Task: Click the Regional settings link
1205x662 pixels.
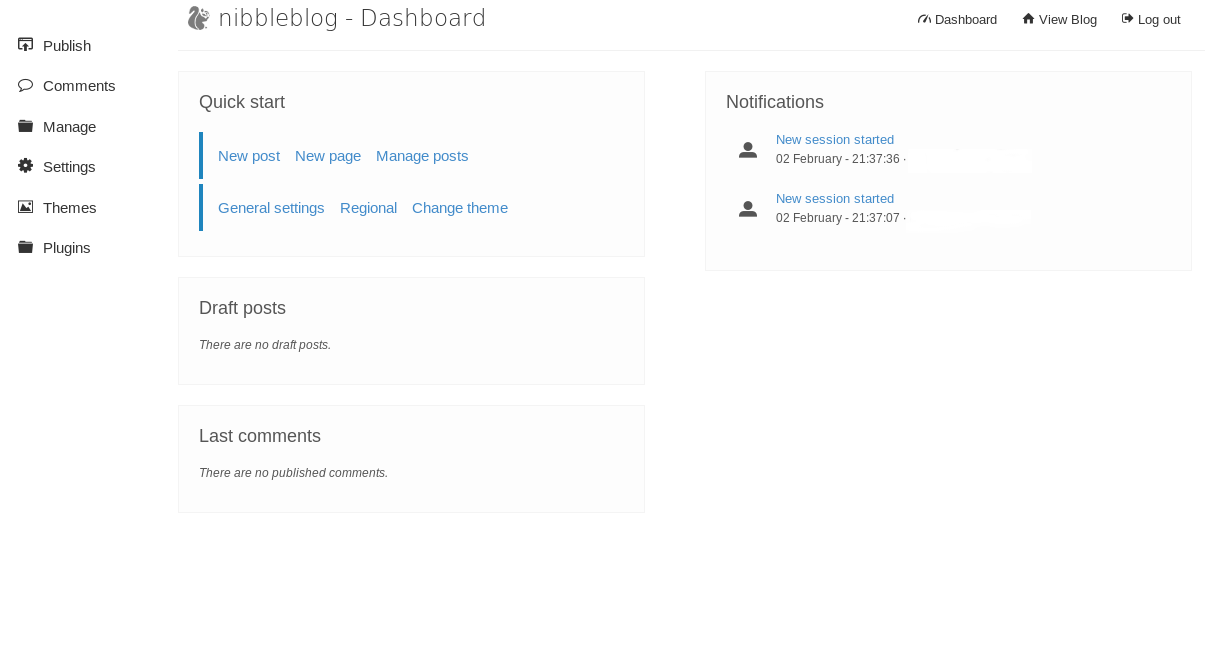Action: [x=368, y=206]
